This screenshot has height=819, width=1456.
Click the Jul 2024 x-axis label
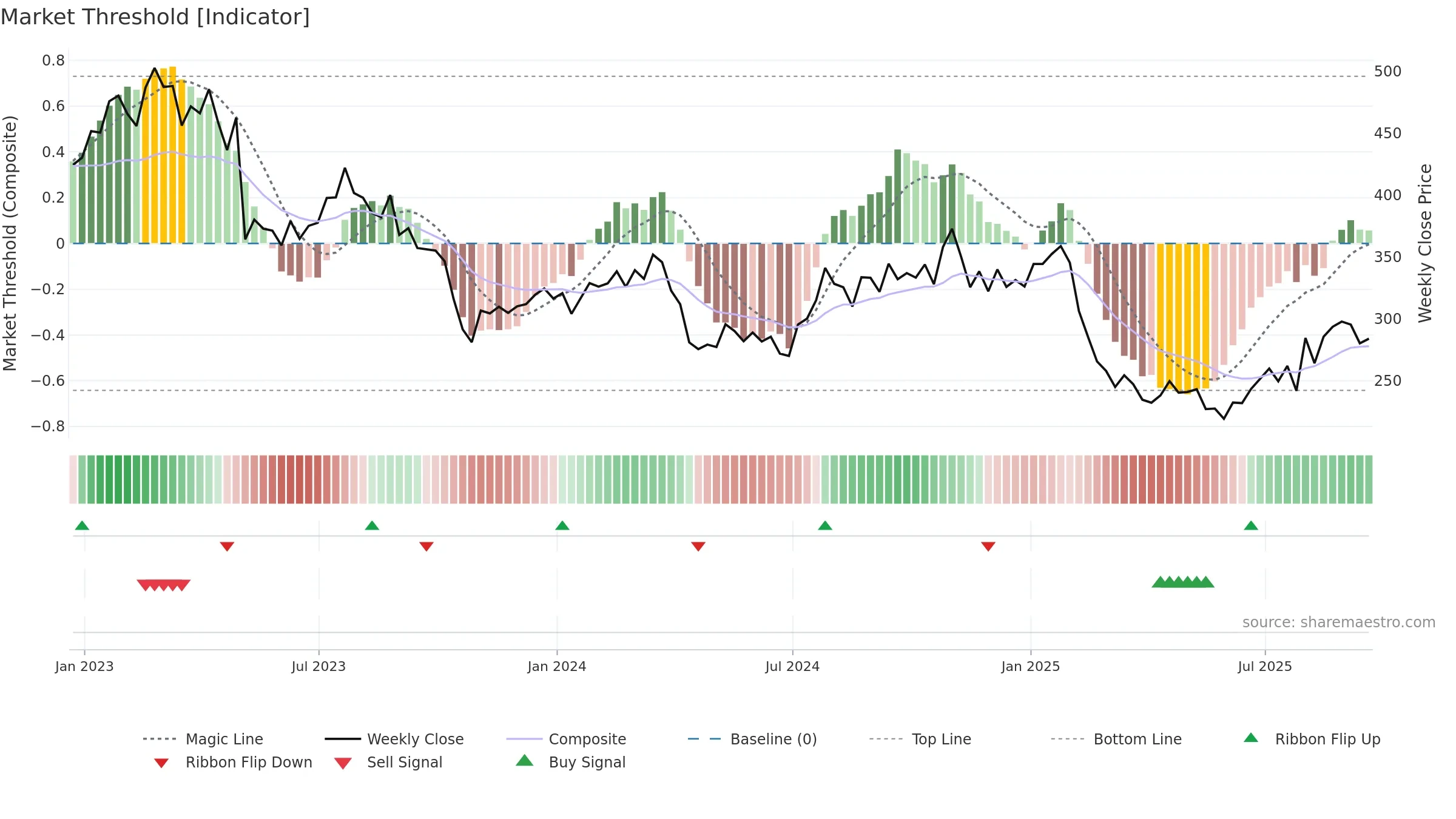click(792, 666)
